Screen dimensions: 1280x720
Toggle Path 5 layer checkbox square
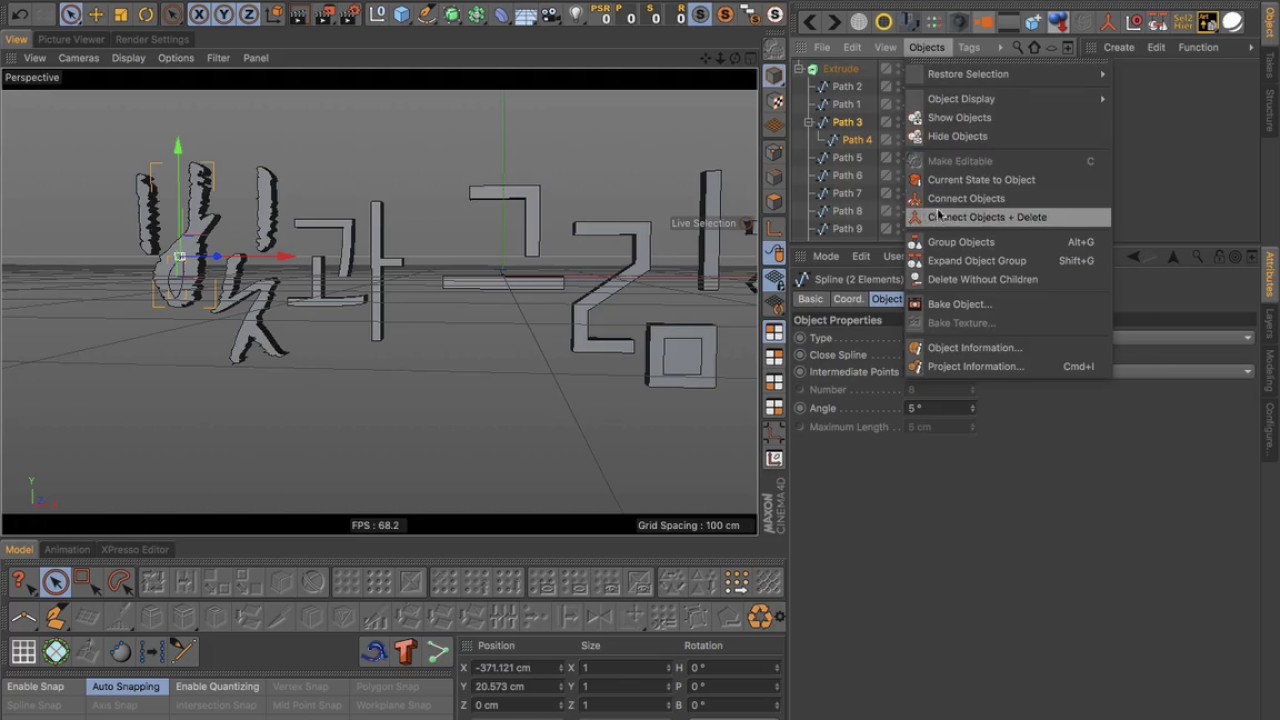point(885,158)
